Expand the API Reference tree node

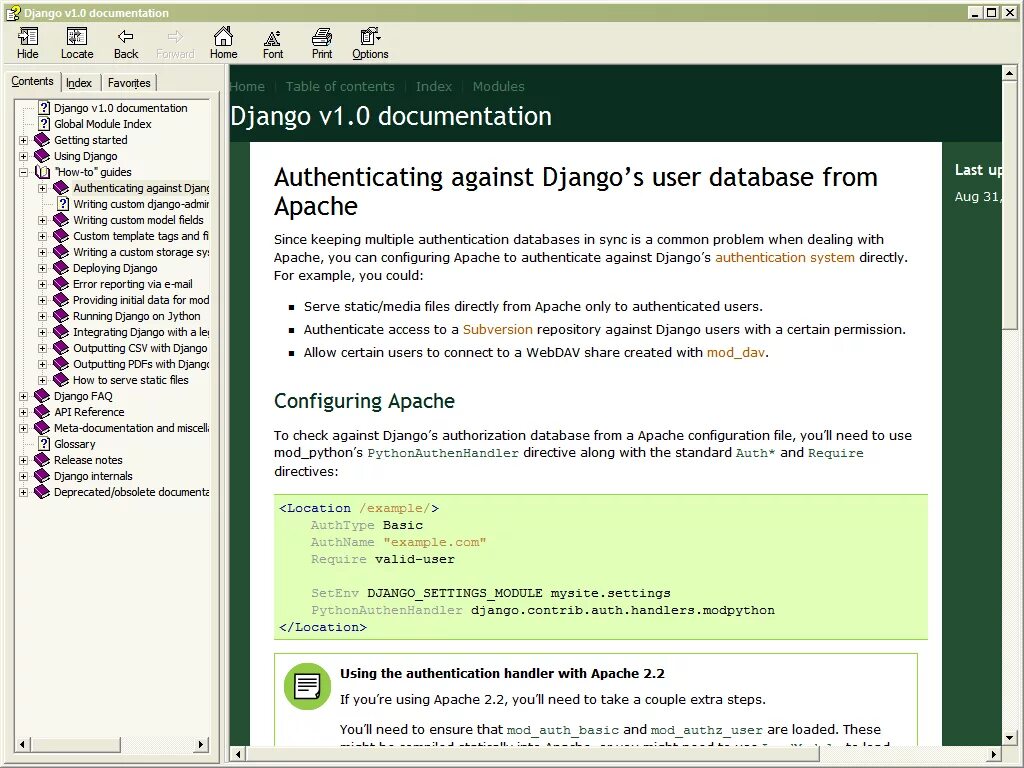point(24,412)
